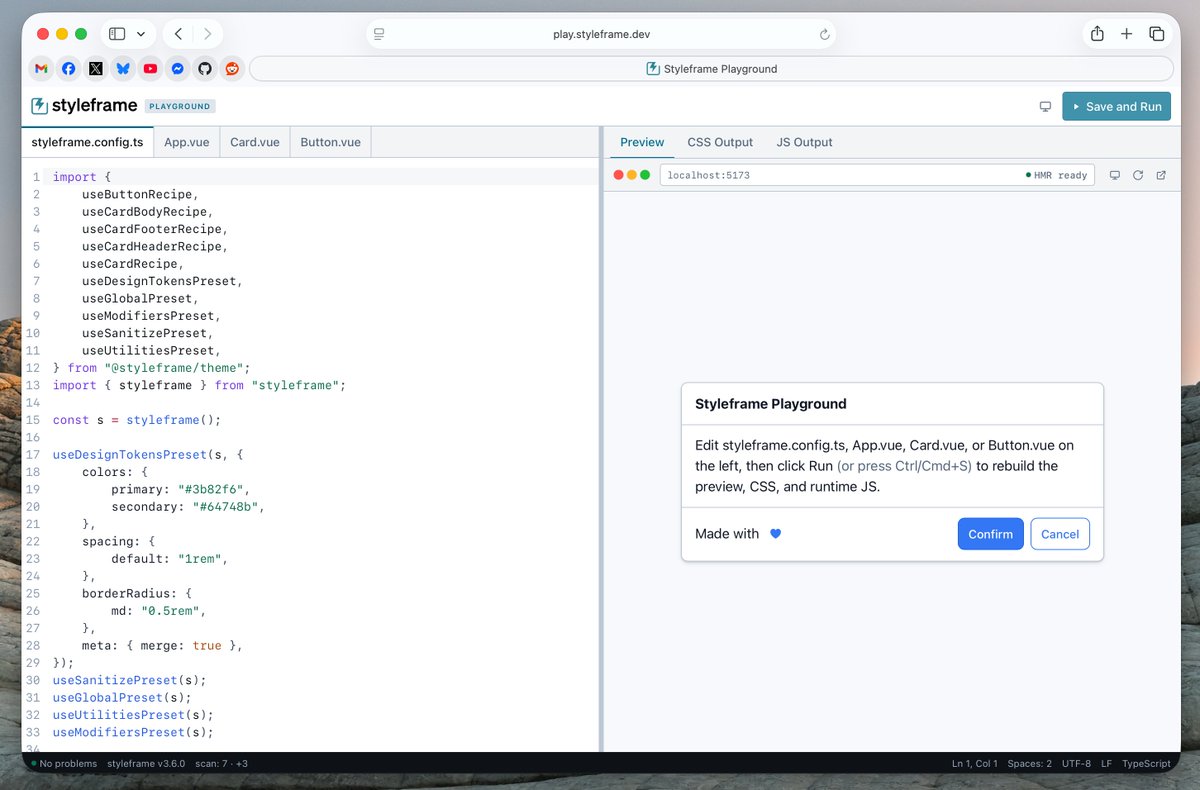Click line number 15 in the gutter
Image resolution: width=1200 pixels, height=790 pixels.
point(33,420)
